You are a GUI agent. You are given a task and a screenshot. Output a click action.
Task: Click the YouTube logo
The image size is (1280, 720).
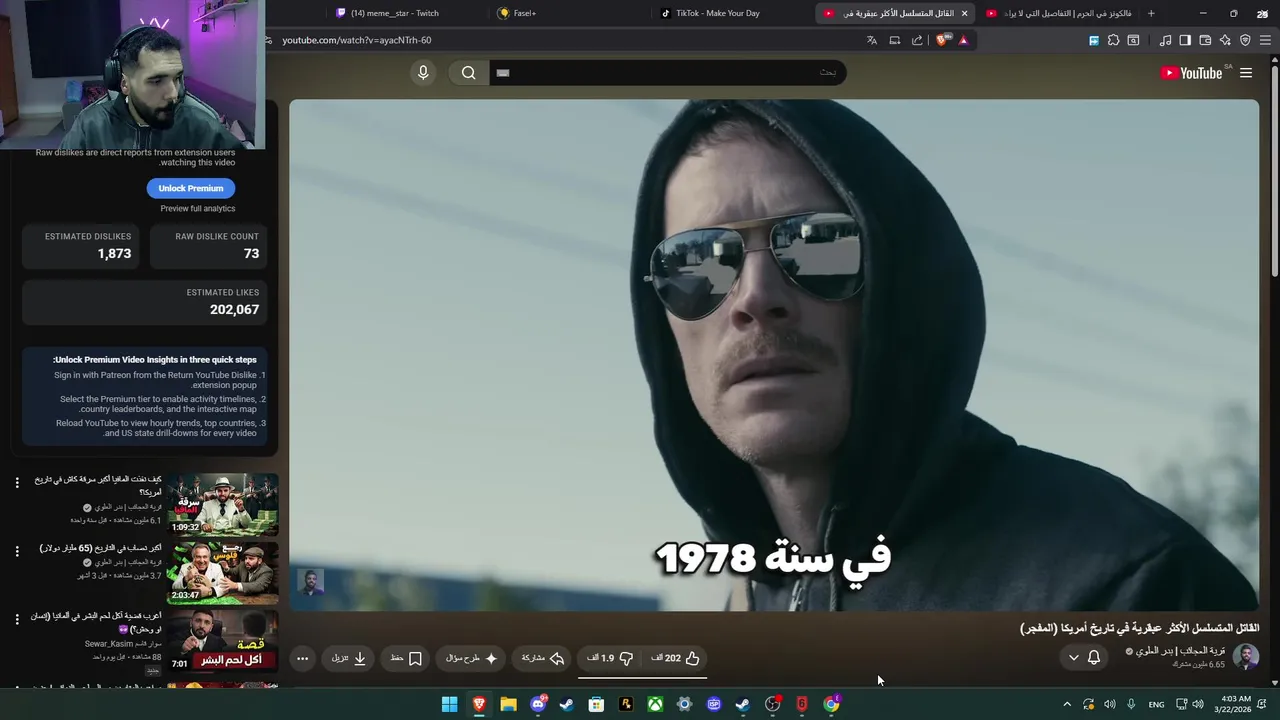[x=1191, y=73]
